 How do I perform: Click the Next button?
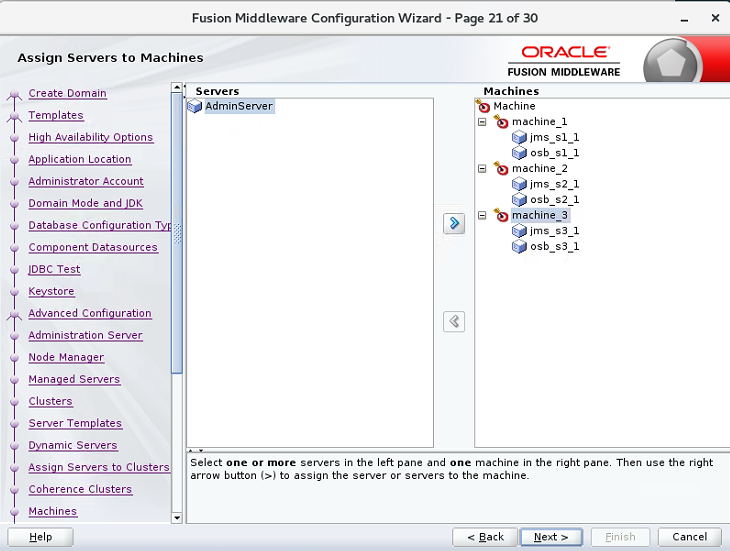[551, 537]
